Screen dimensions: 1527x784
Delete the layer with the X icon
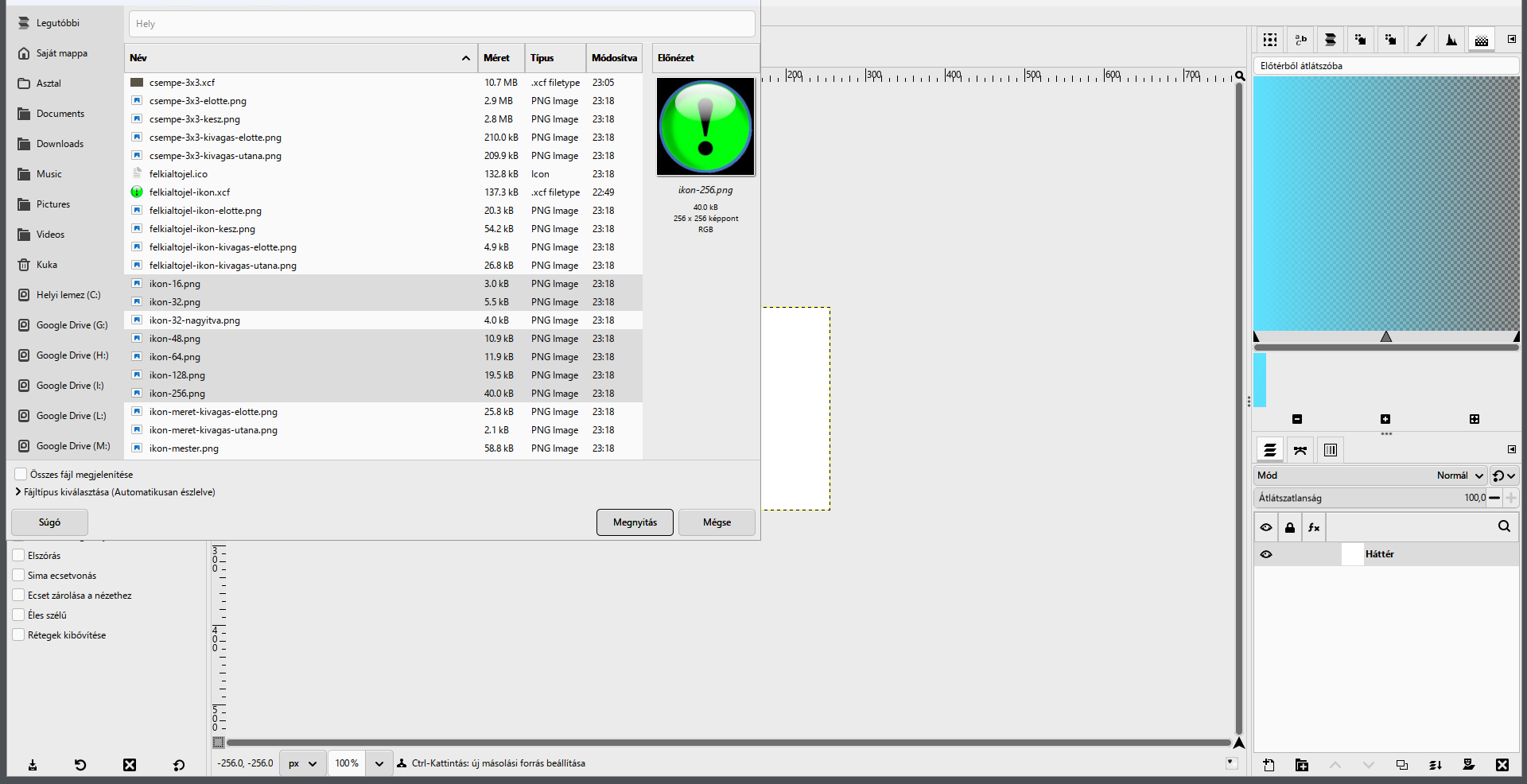[x=1502, y=765]
